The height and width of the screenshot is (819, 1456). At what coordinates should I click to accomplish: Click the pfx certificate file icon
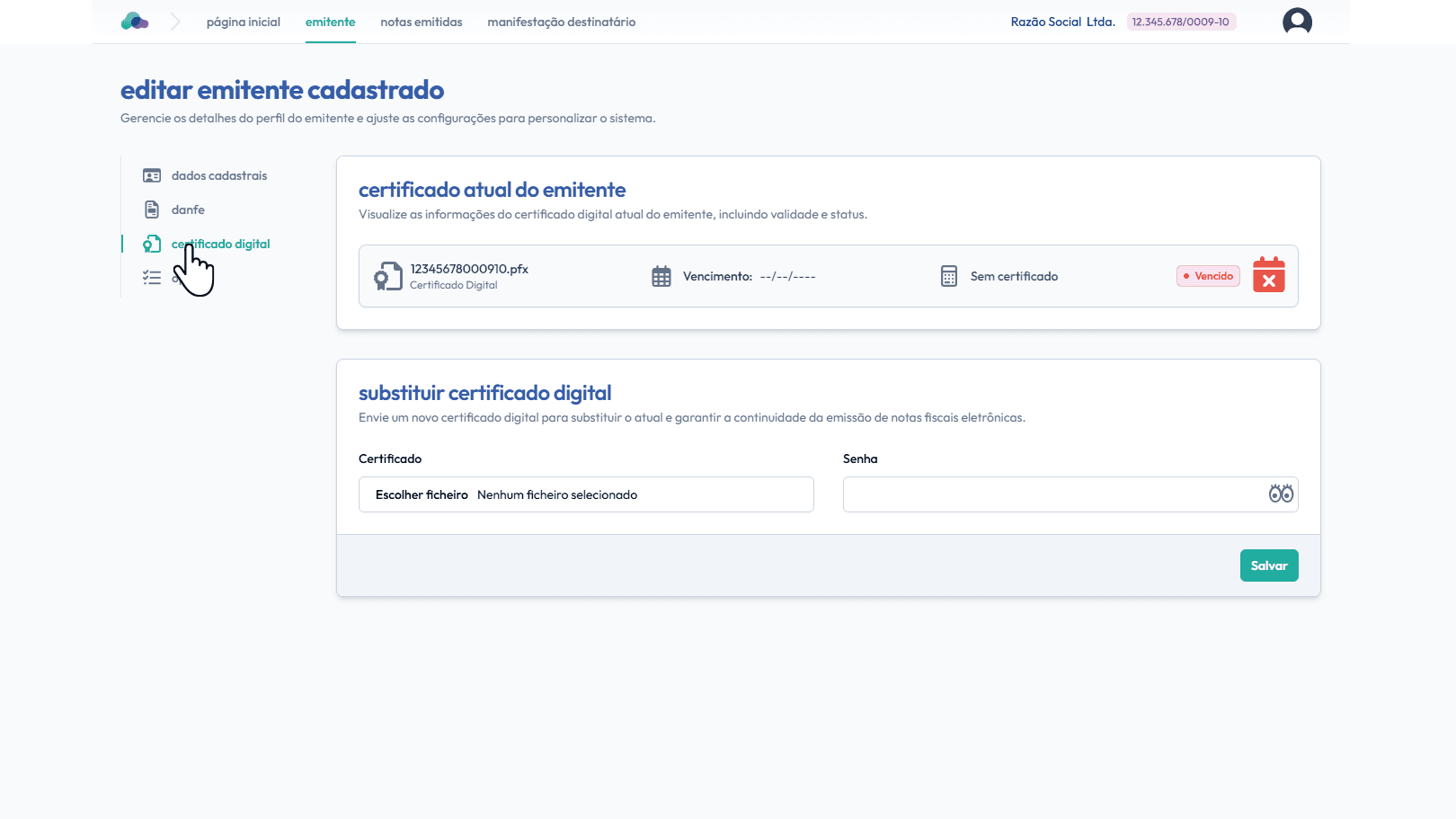pyautogui.click(x=388, y=276)
